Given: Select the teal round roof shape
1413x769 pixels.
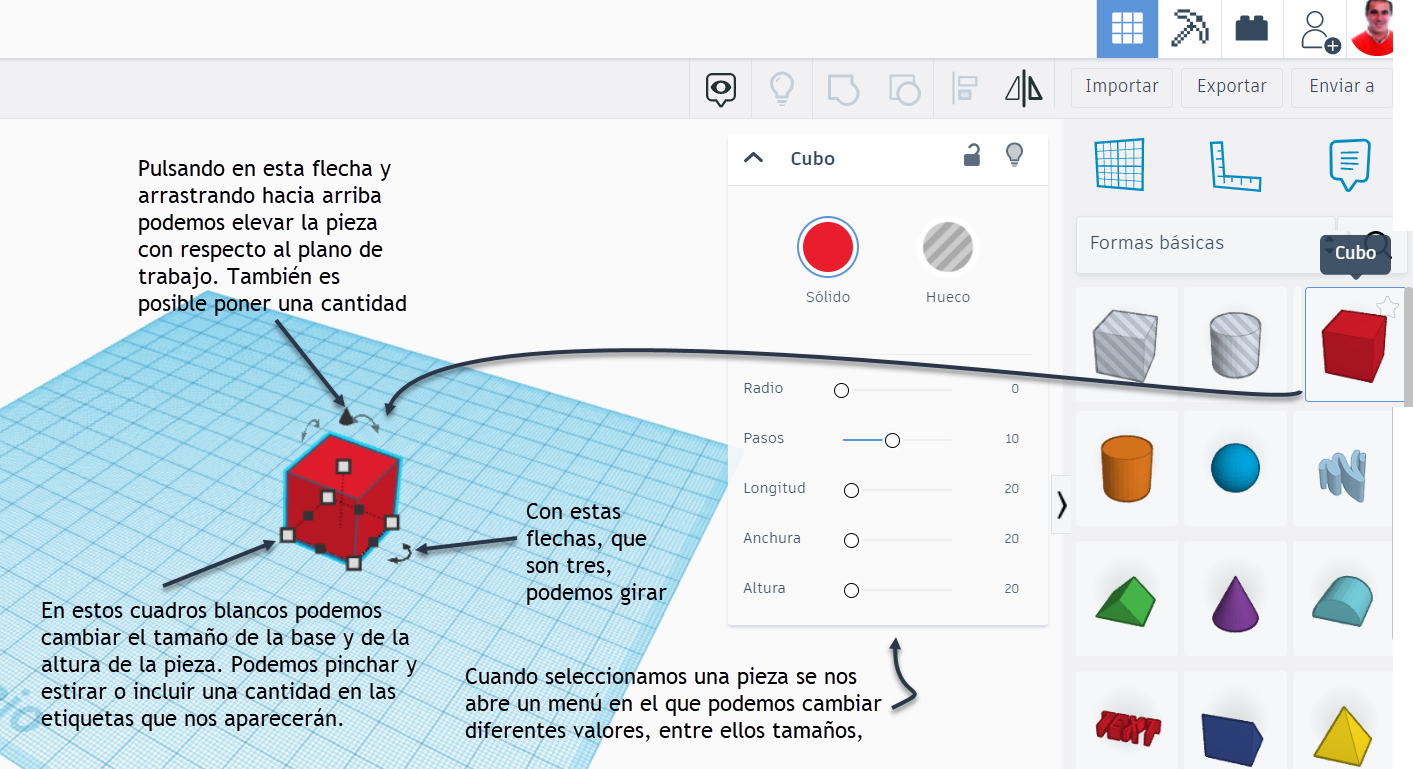Looking at the screenshot, I should (1345, 598).
